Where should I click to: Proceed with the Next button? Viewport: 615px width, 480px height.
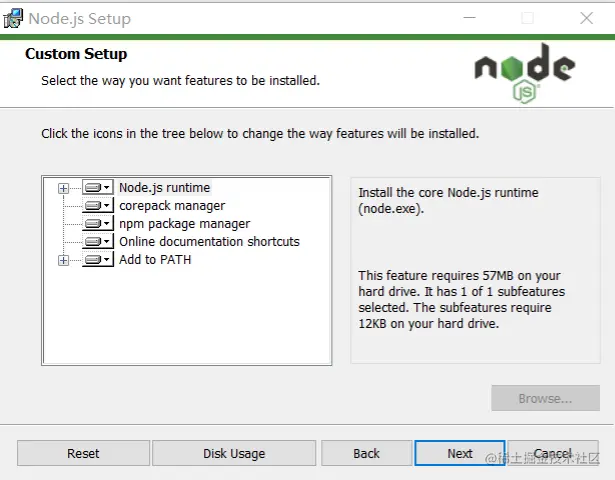[460, 453]
